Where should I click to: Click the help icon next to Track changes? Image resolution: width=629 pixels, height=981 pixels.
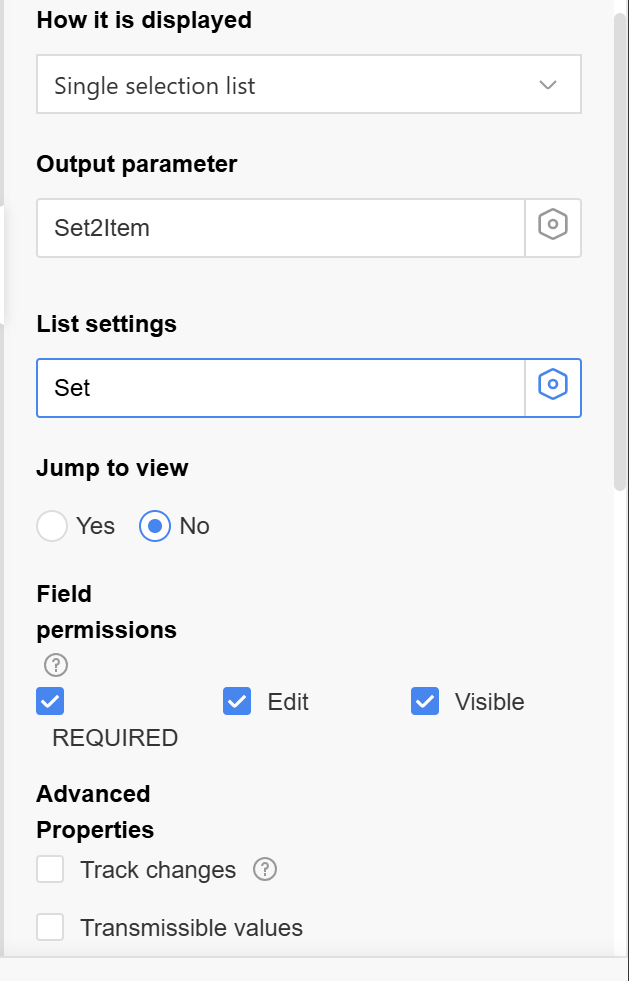pyautogui.click(x=265, y=870)
